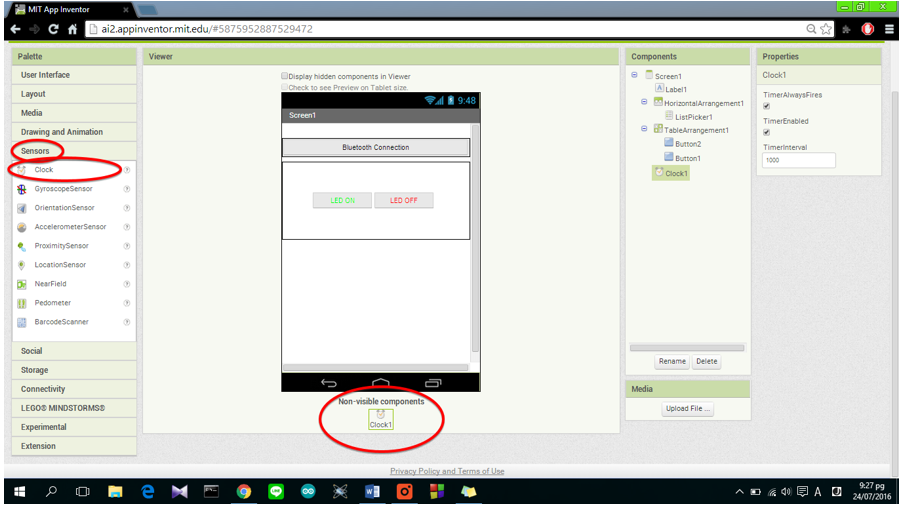This screenshot has height=505, width=899.
Task: Pick the GyroscopeSensor palette icon
Action: pos(22,189)
